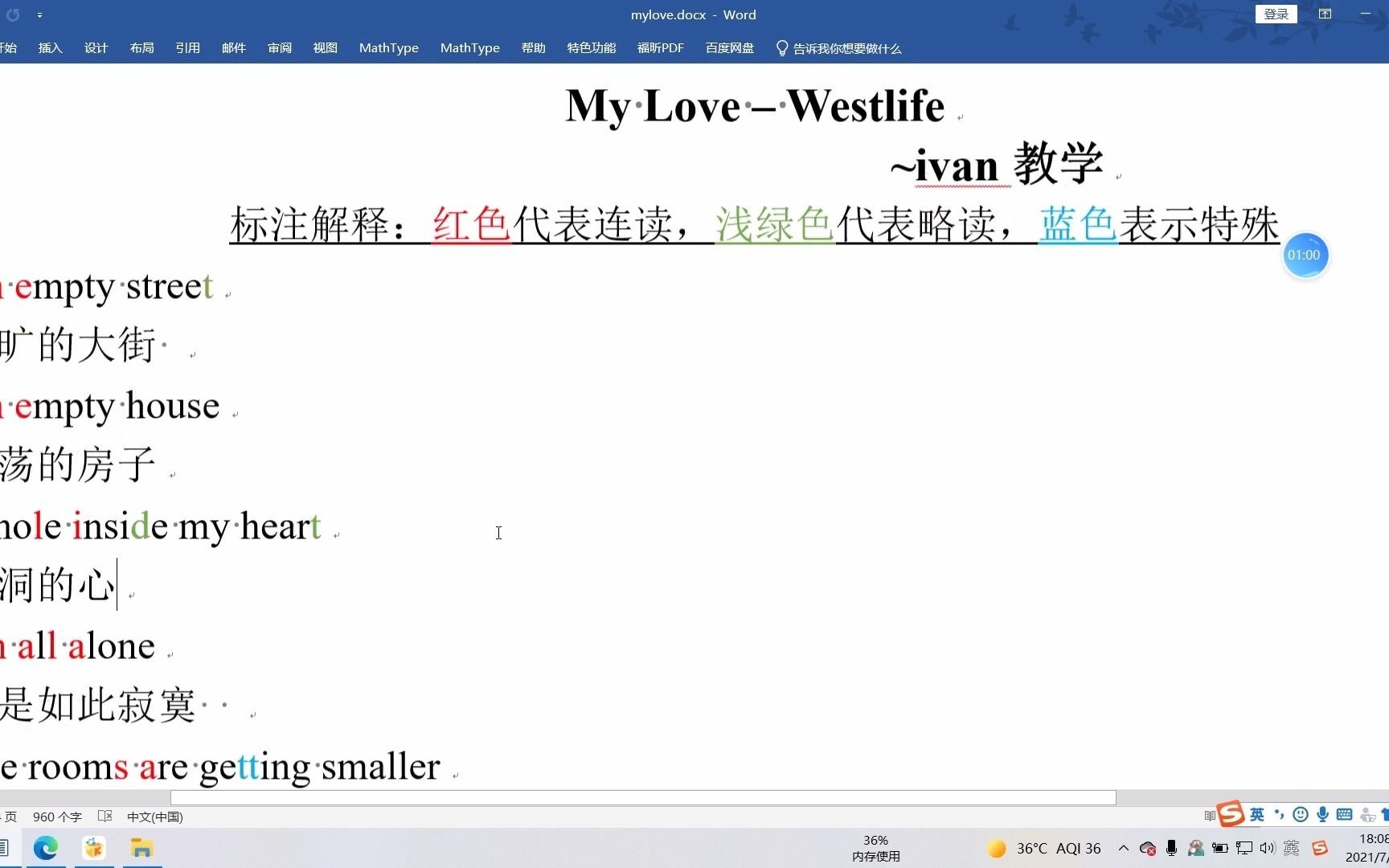Click the ~ivan 教学 subtitle text
The width and height of the screenshot is (1389, 868).
point(997,165)
